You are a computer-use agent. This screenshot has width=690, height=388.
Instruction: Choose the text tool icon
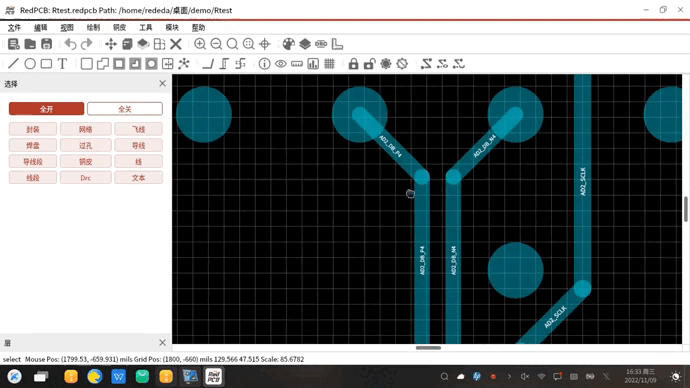coord(62,64)
